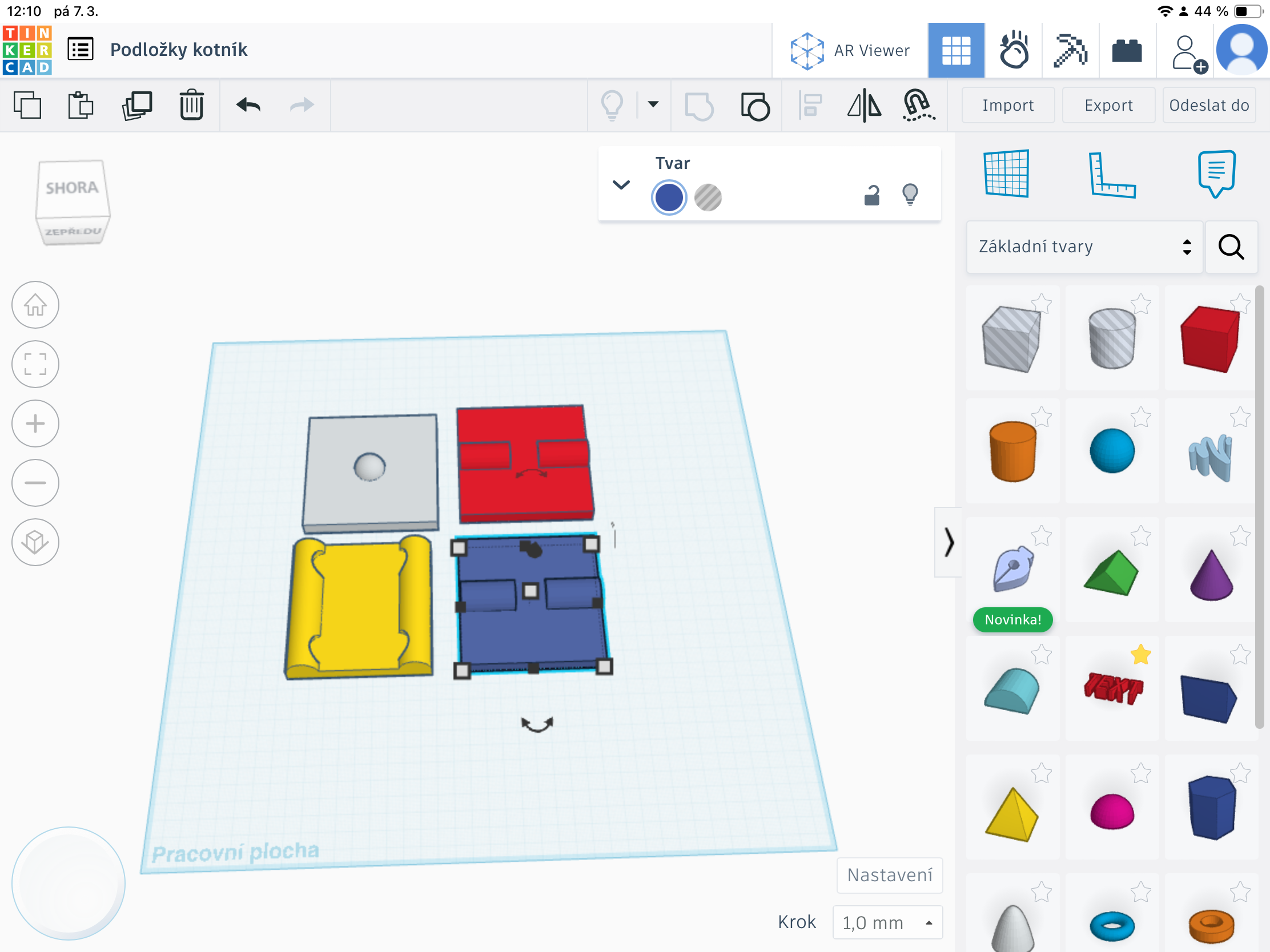The image size is (1270, 952).
Task: Select the solid blue color swatch
Action: [669, 197]
